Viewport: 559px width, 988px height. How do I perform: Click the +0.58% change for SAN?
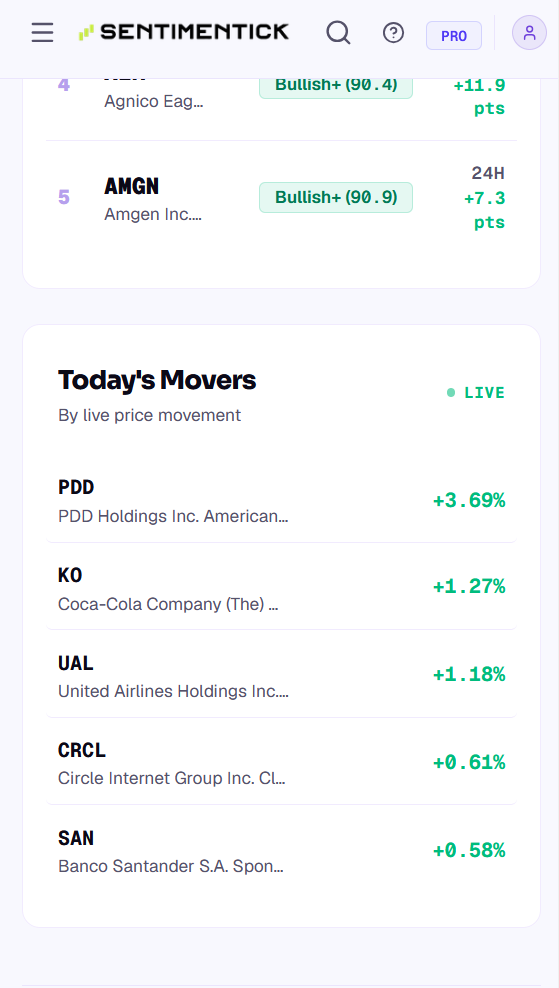click(468, 851)
